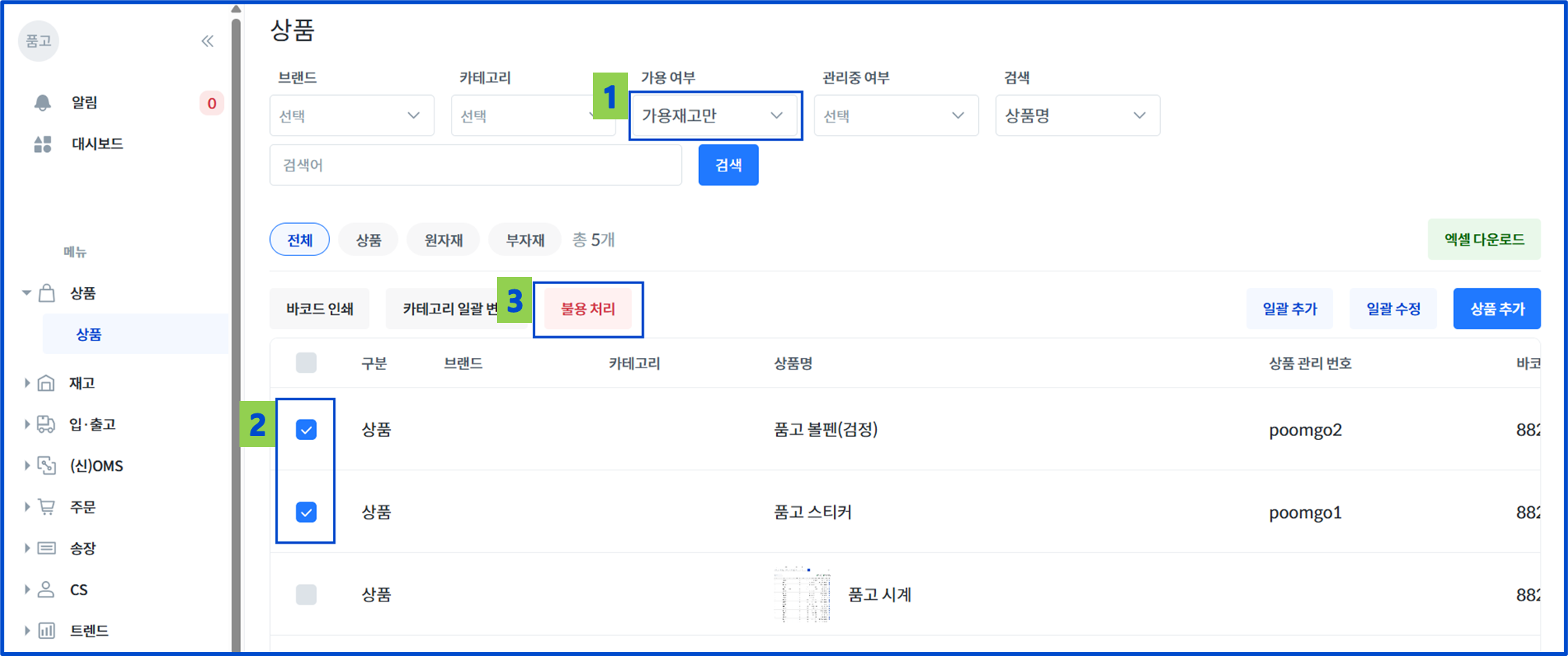Viewport: 1568px width, 656px height.
Task: Click the 트렌드 chart icon
Action: tap(47, 630)
